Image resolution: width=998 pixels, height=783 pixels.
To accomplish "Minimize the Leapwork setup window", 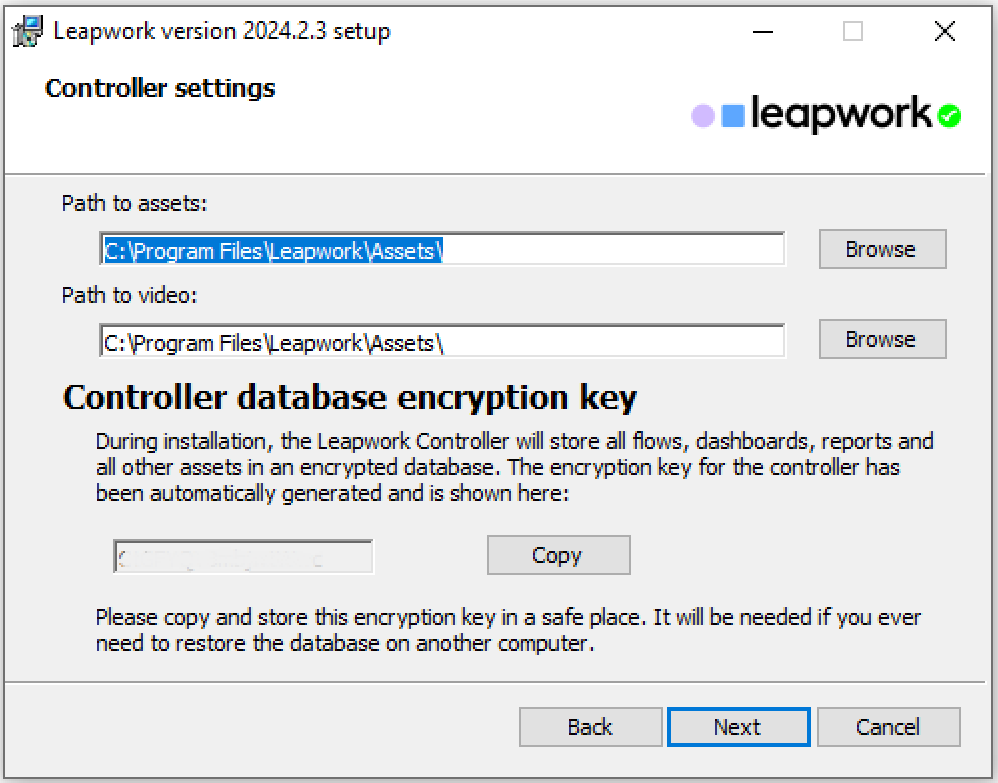I will pos(762,31).
